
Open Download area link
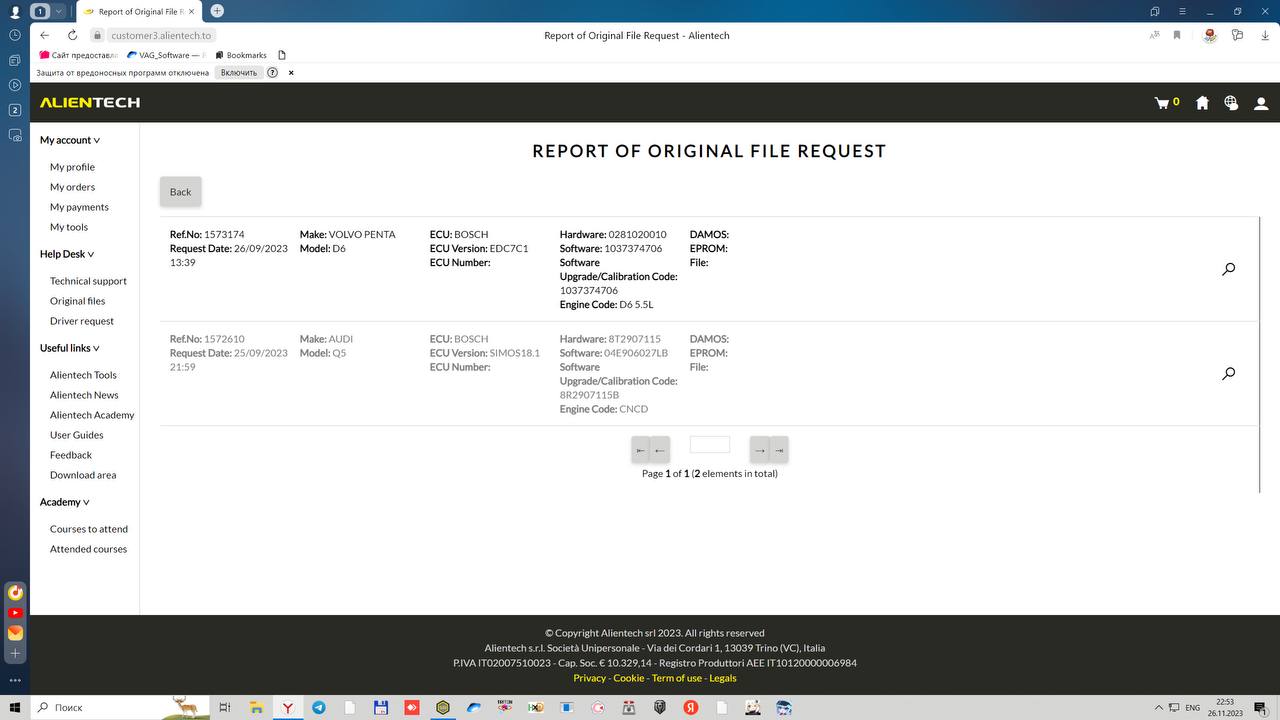point(83,475)
